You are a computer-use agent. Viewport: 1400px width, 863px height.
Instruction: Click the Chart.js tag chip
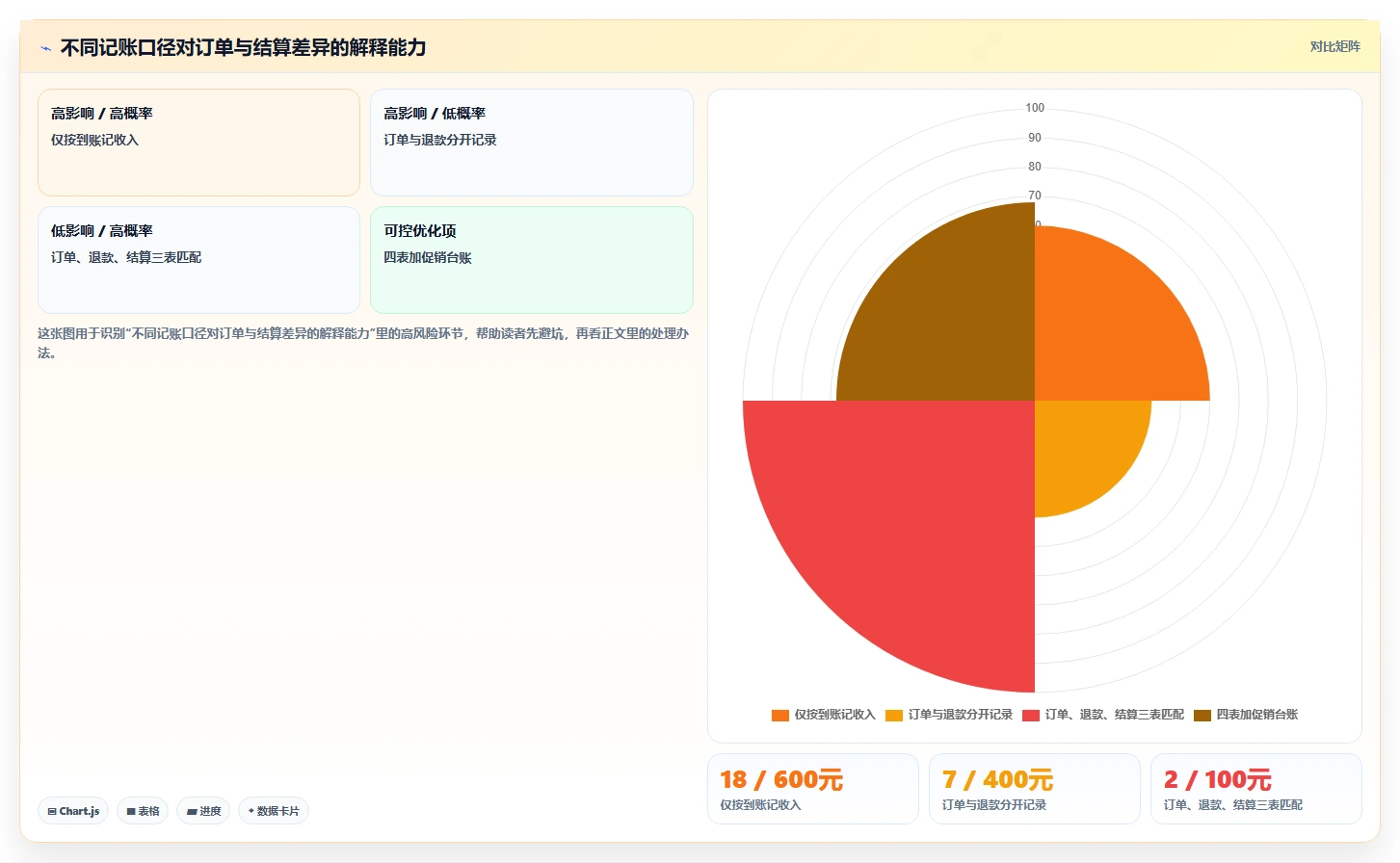click(73, 811)
